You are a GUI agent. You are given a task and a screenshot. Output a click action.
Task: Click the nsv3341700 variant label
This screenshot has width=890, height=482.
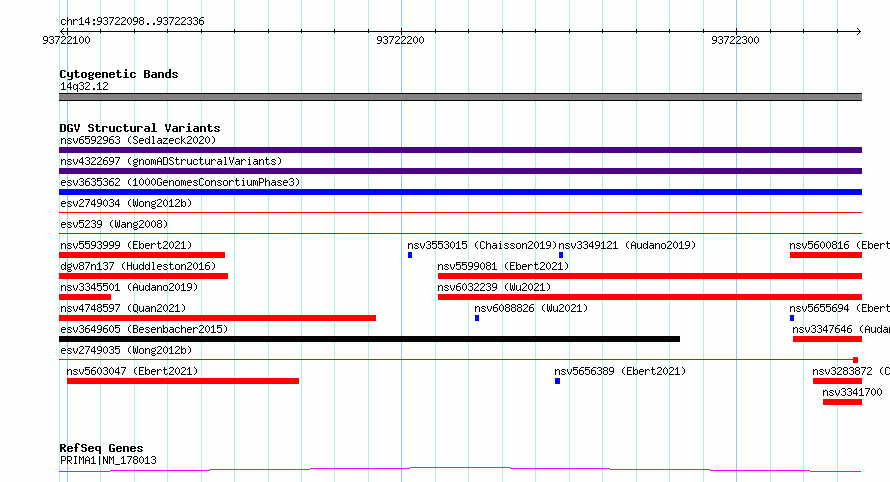853,392
